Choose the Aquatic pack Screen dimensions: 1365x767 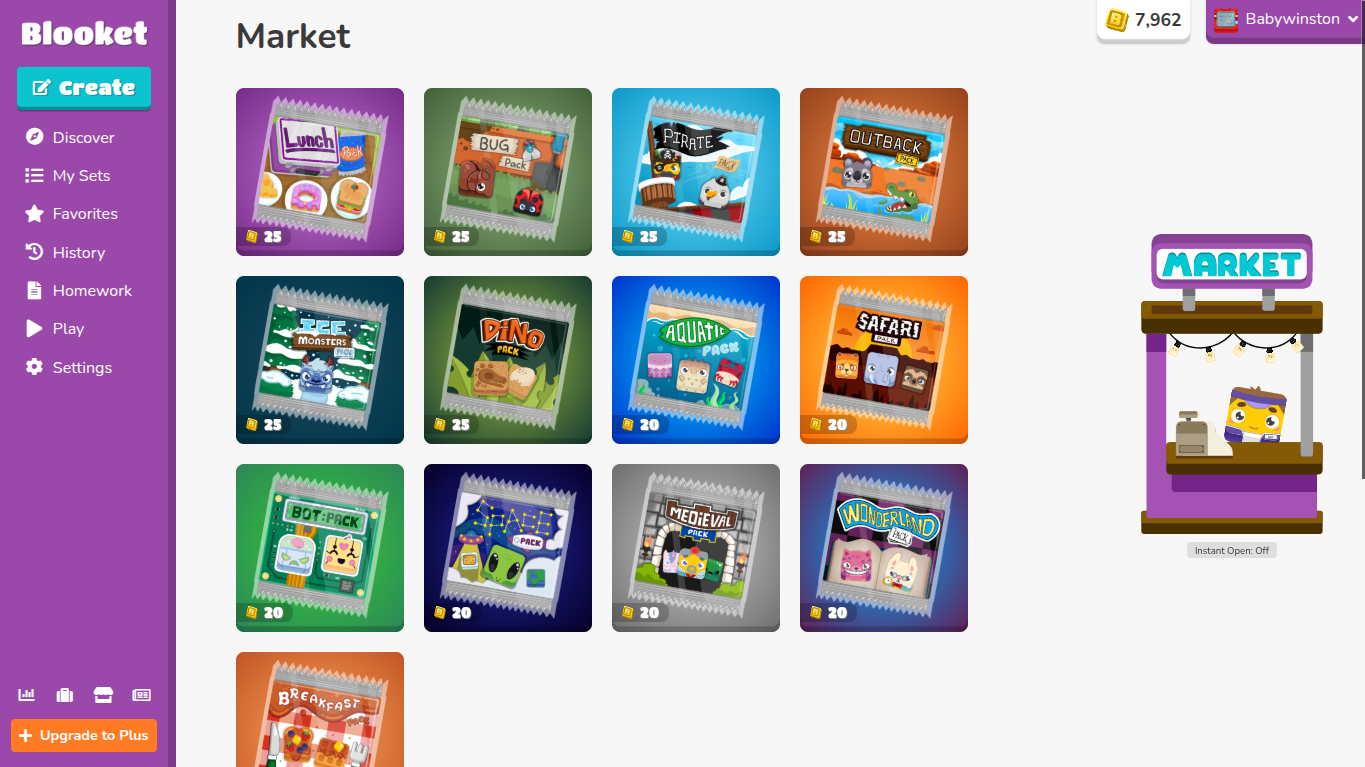point(696,359)
